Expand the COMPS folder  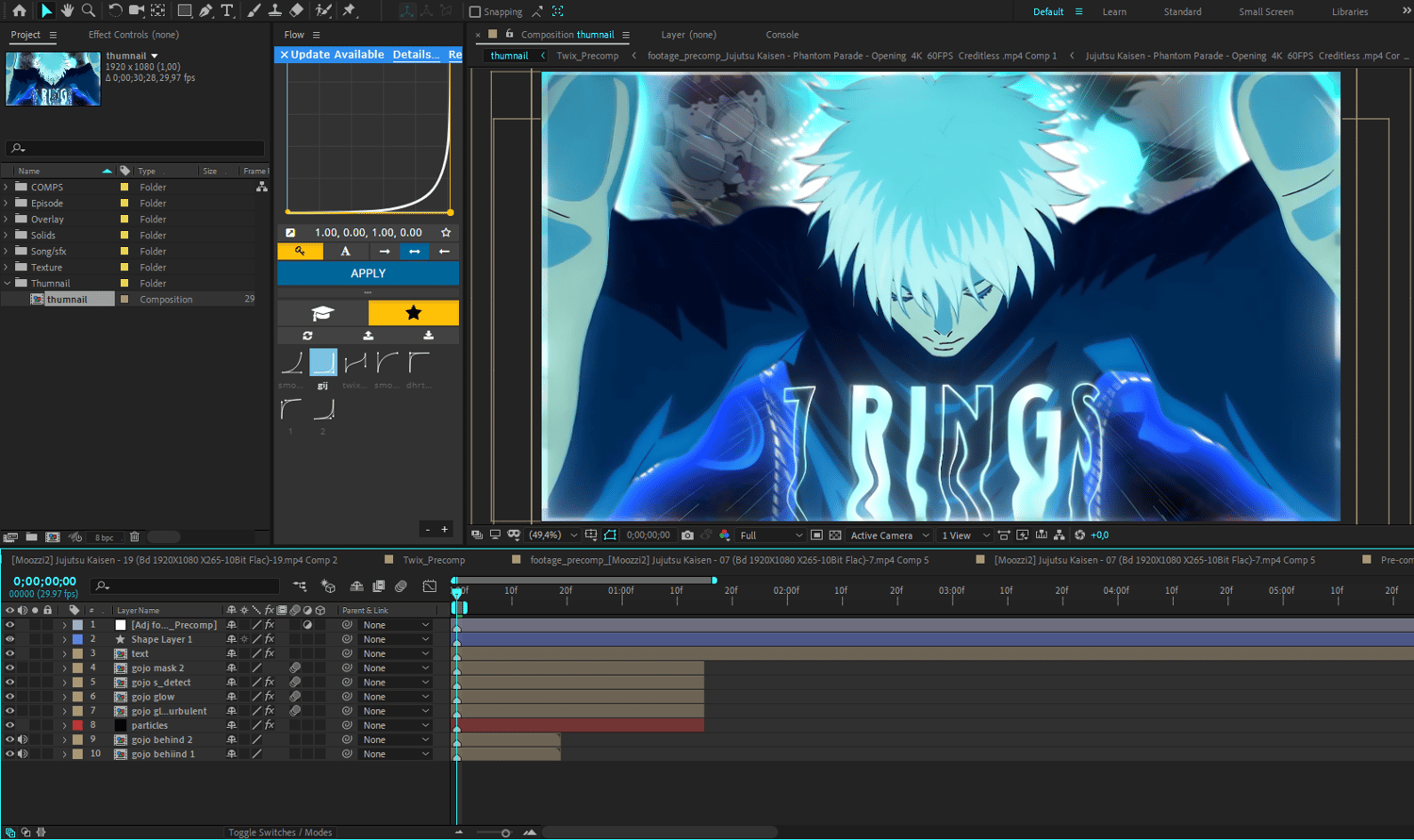[7, 188]
